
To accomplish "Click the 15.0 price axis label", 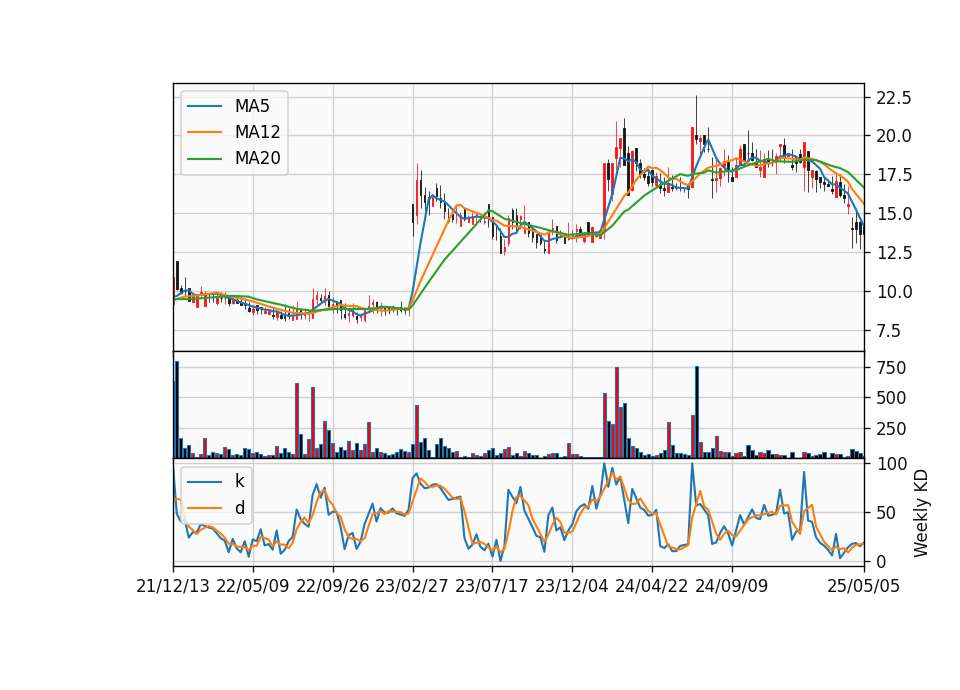I will (894, 214).
